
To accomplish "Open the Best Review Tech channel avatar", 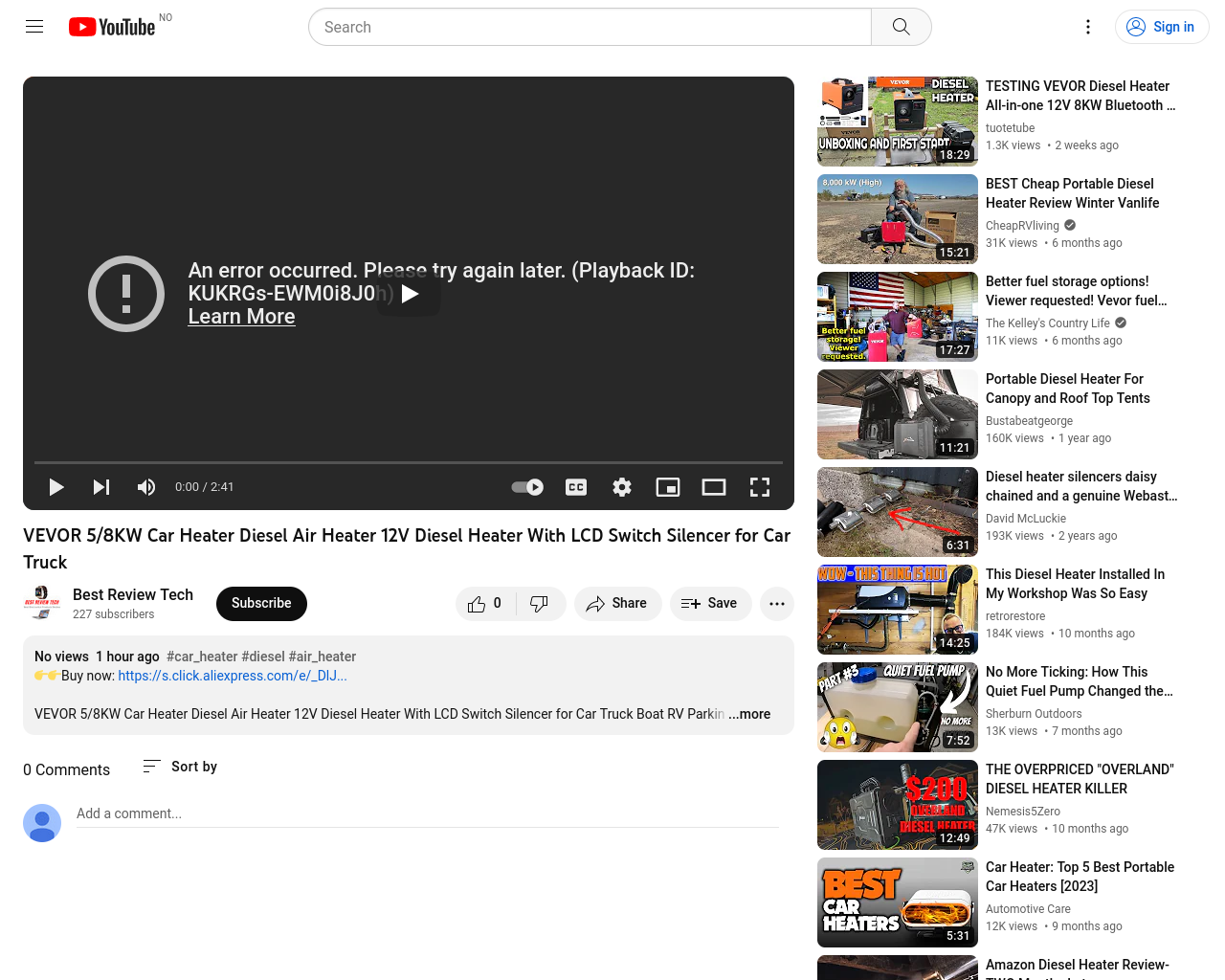I will [x=42, y=603].
